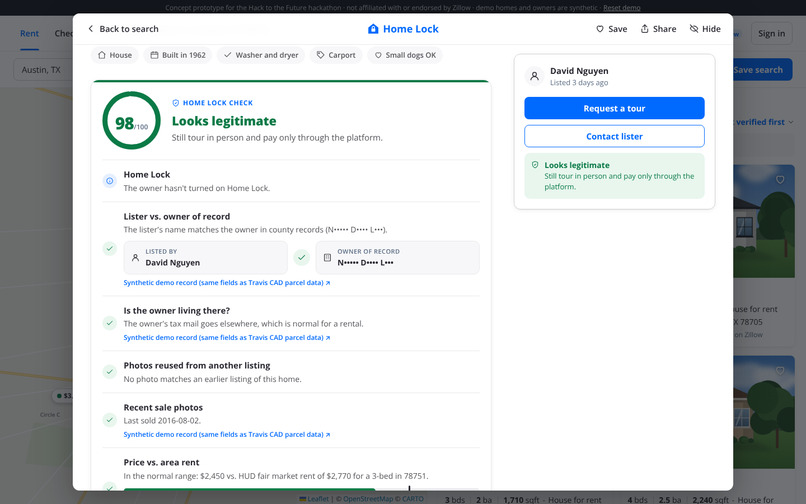Click the Looks legitimate shield in sidebar
806x504 pixels.
pyautogui.click(x=535, y=165)
